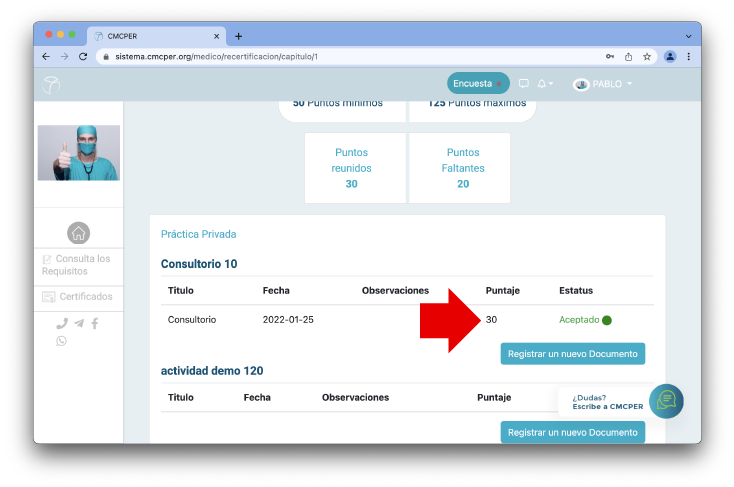Click the CMCPER logo in the header
This screenshot has width=734, height=487.
(52, 84)
